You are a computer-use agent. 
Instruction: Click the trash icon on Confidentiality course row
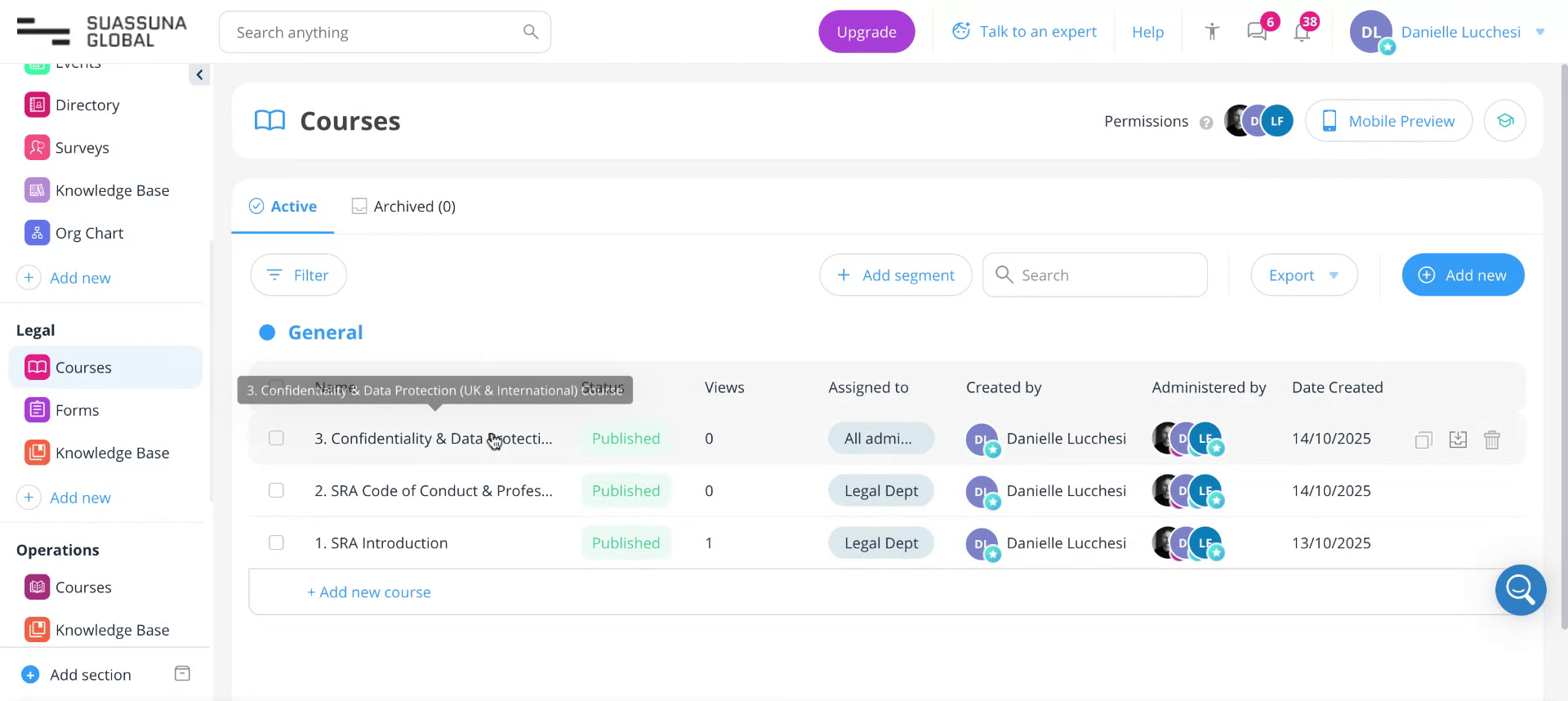1491,440
